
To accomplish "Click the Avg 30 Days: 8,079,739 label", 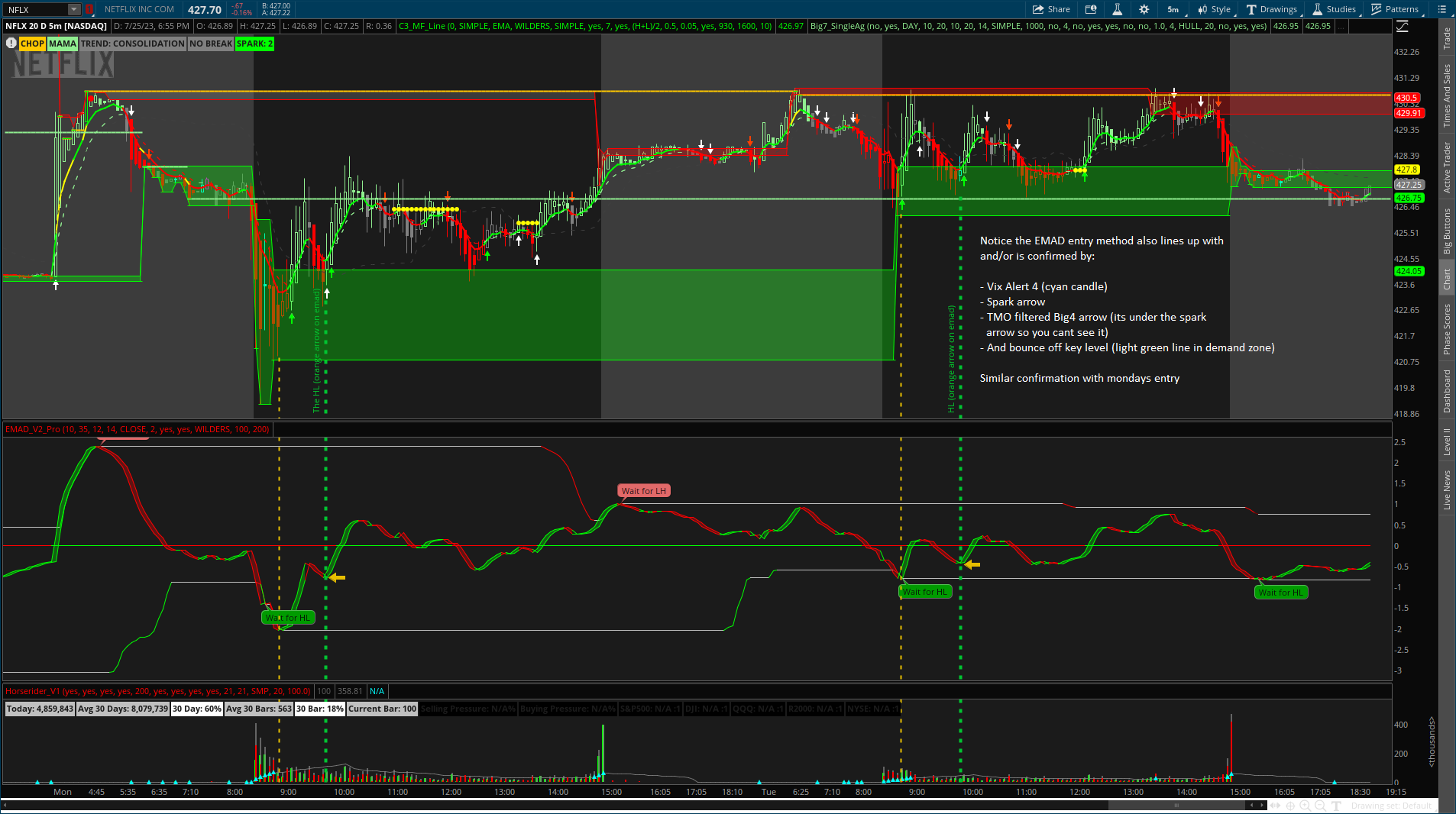I will [123, 709].
